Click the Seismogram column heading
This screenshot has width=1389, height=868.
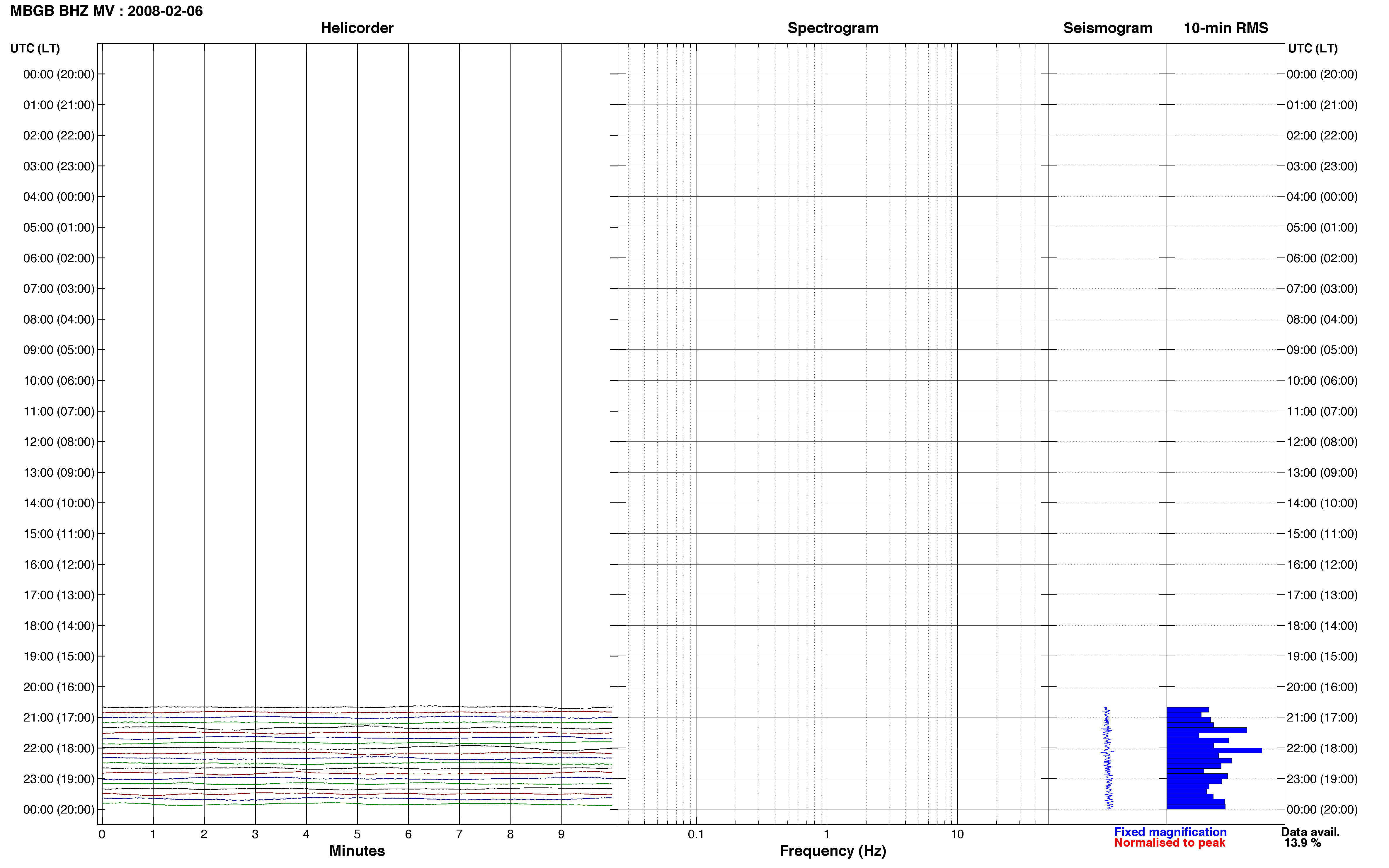[1107, 28]
